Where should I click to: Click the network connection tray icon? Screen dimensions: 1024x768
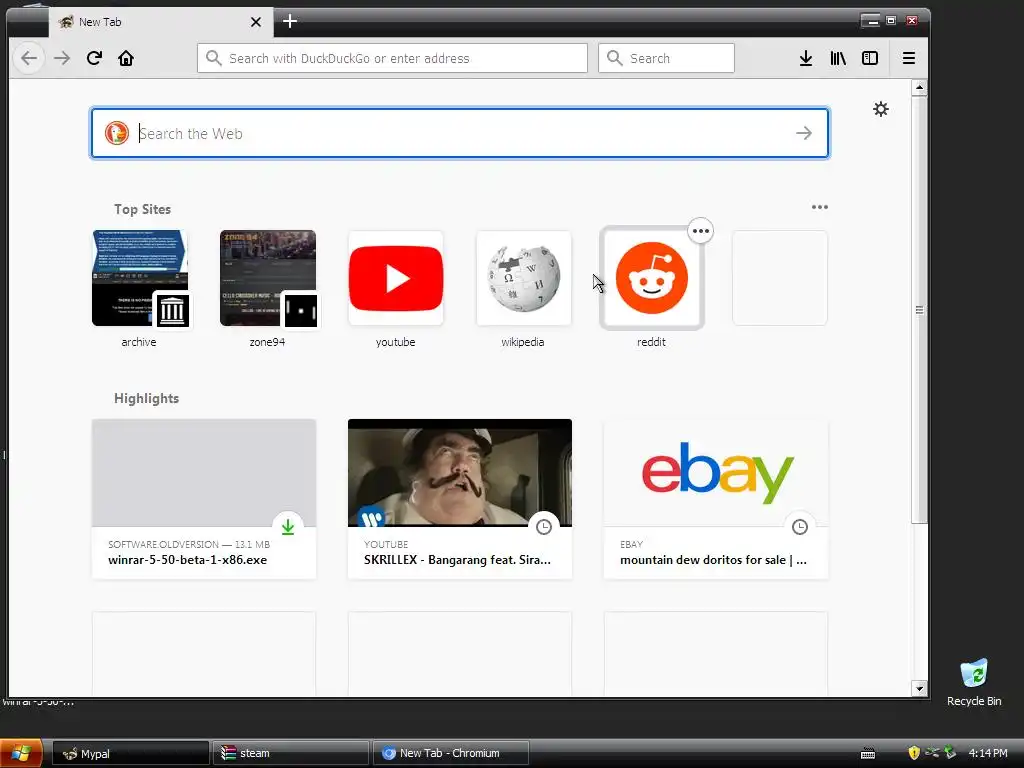[x=932, y=753]
